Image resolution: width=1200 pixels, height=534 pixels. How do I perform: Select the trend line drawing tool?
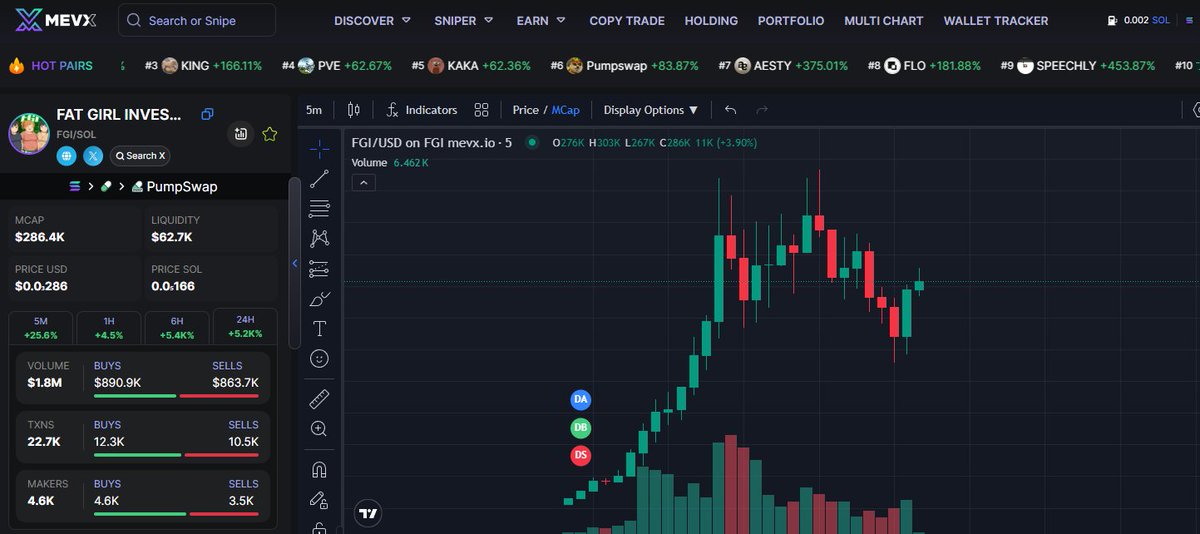point(319,179)
